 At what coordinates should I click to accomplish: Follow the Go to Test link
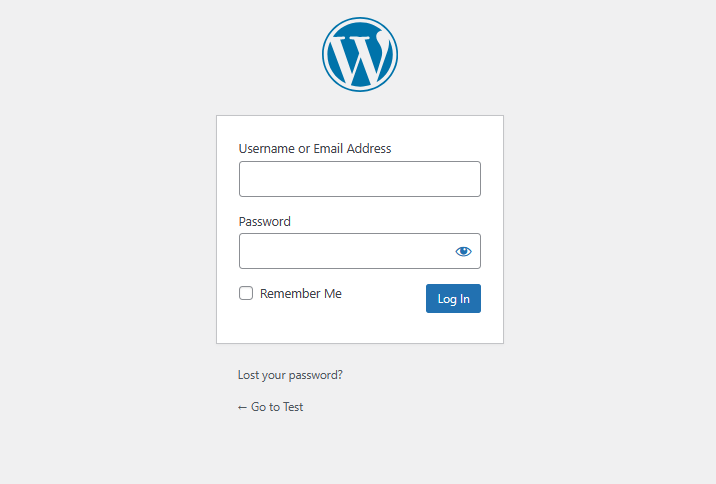click(270, 407)
